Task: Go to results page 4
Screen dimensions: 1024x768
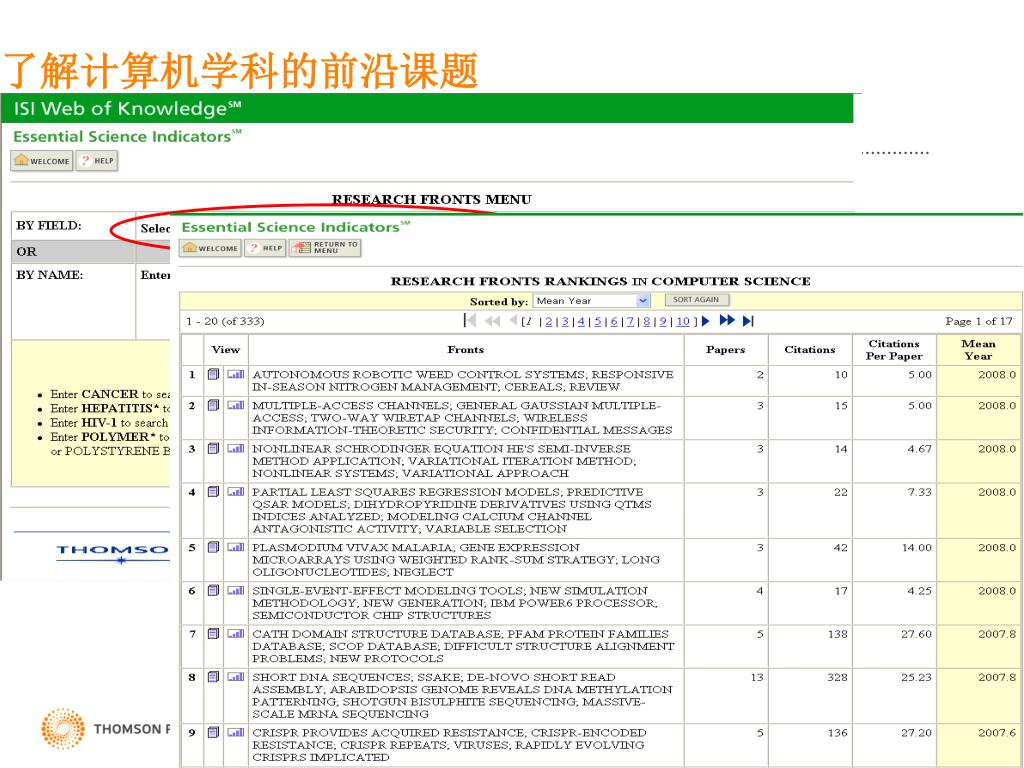Action: coord(581,321)
